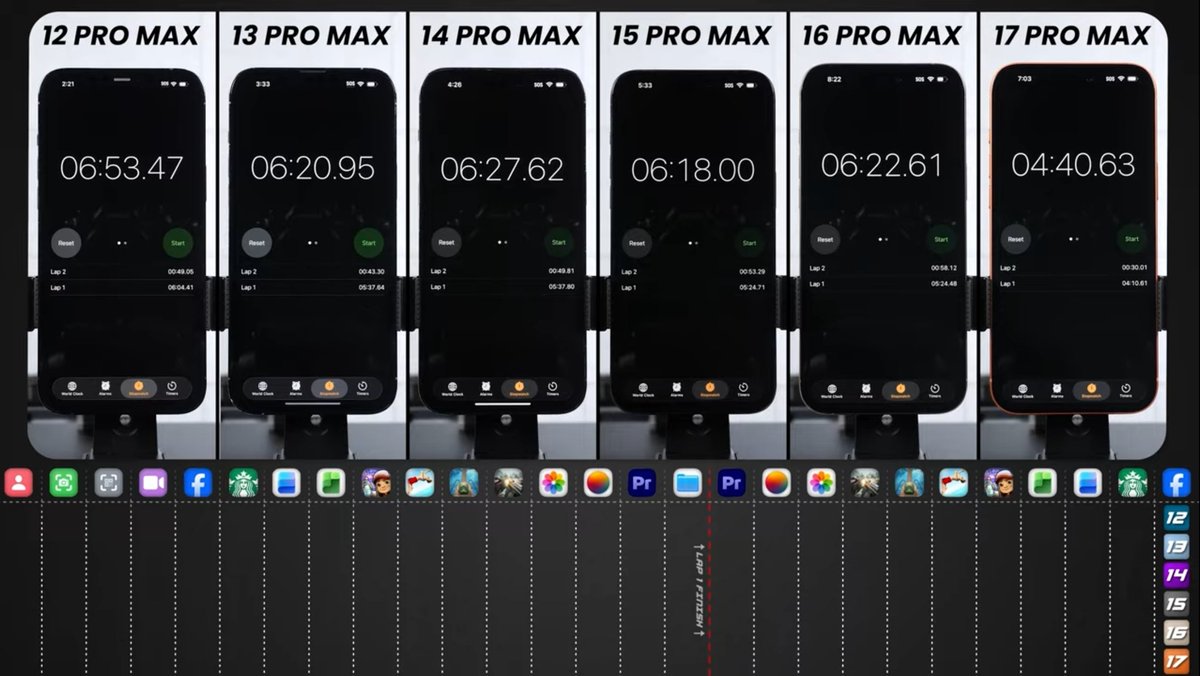
Task: Select Lap 1 row showing 05:37.64
Action: click(312, 287)
